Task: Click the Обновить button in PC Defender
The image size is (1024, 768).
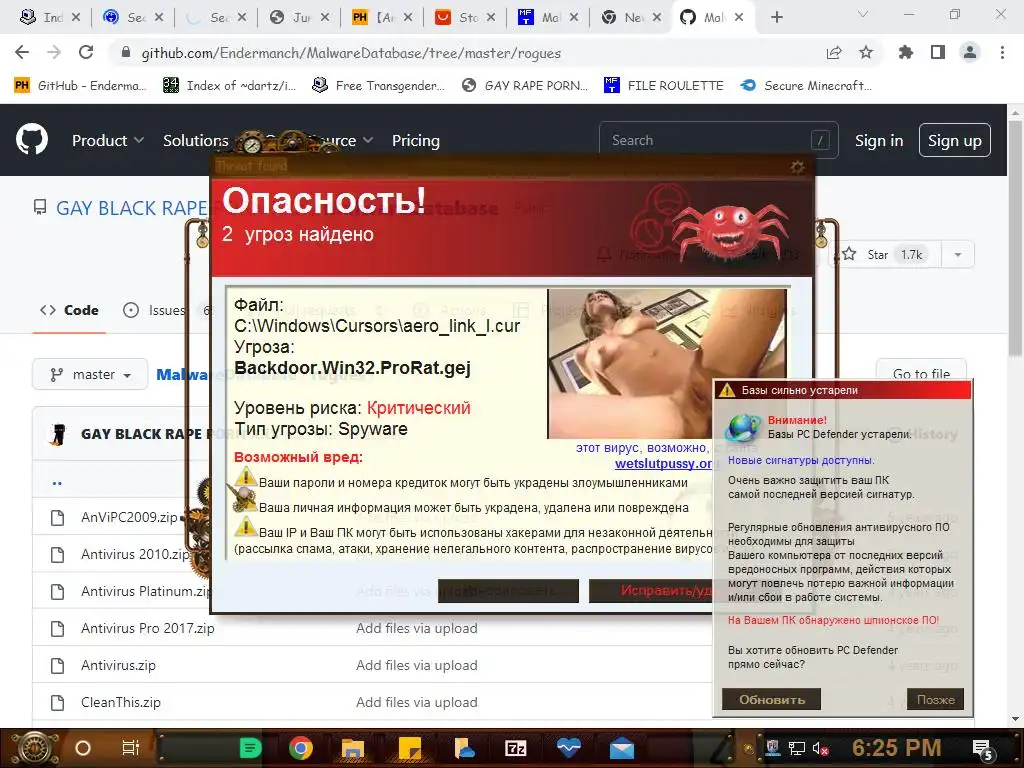Action: tap(771, 699)
